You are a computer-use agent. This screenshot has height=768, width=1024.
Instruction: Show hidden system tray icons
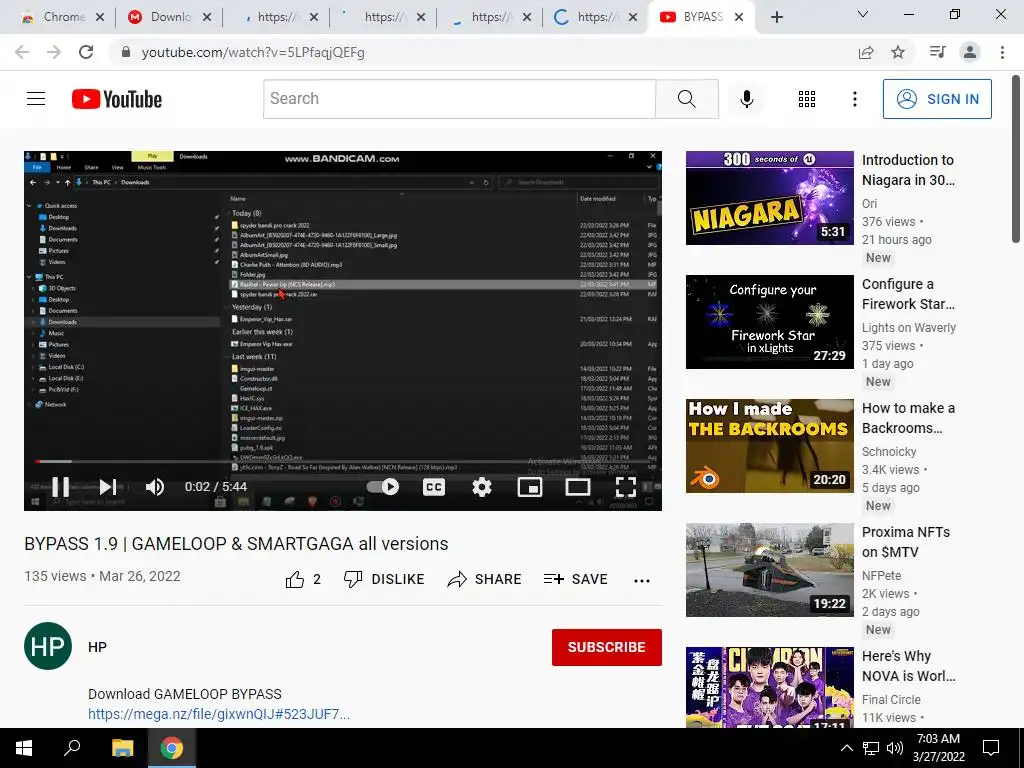846,748
